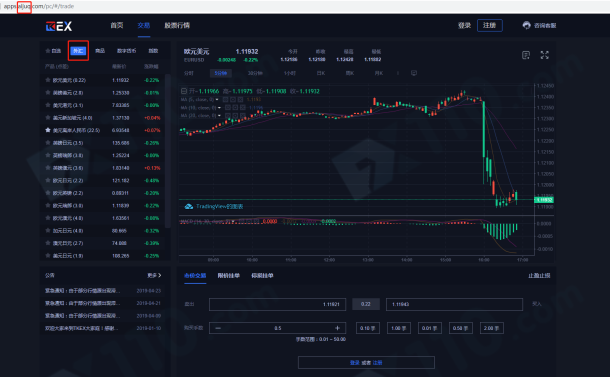The width and height of the screenshot is (610, 377).
Task: Decrease lot size with minus button
Action: click(218, 328)
